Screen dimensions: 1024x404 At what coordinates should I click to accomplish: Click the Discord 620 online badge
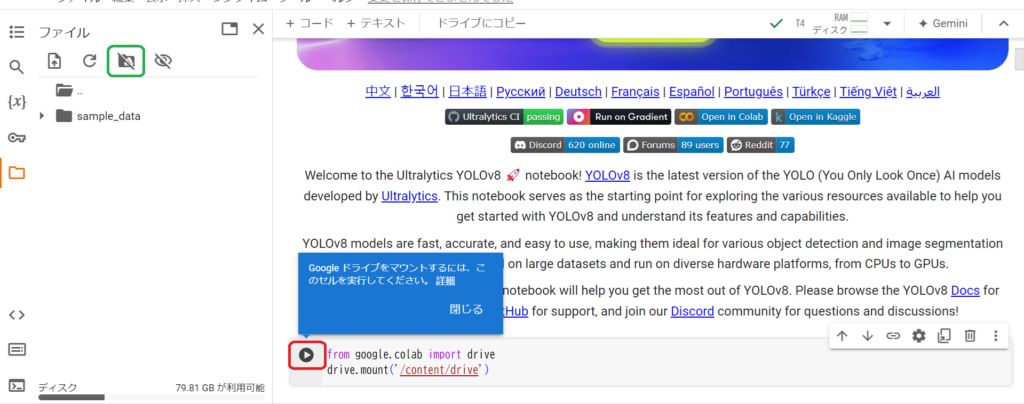pyautogui.click(x=565, y=145)
